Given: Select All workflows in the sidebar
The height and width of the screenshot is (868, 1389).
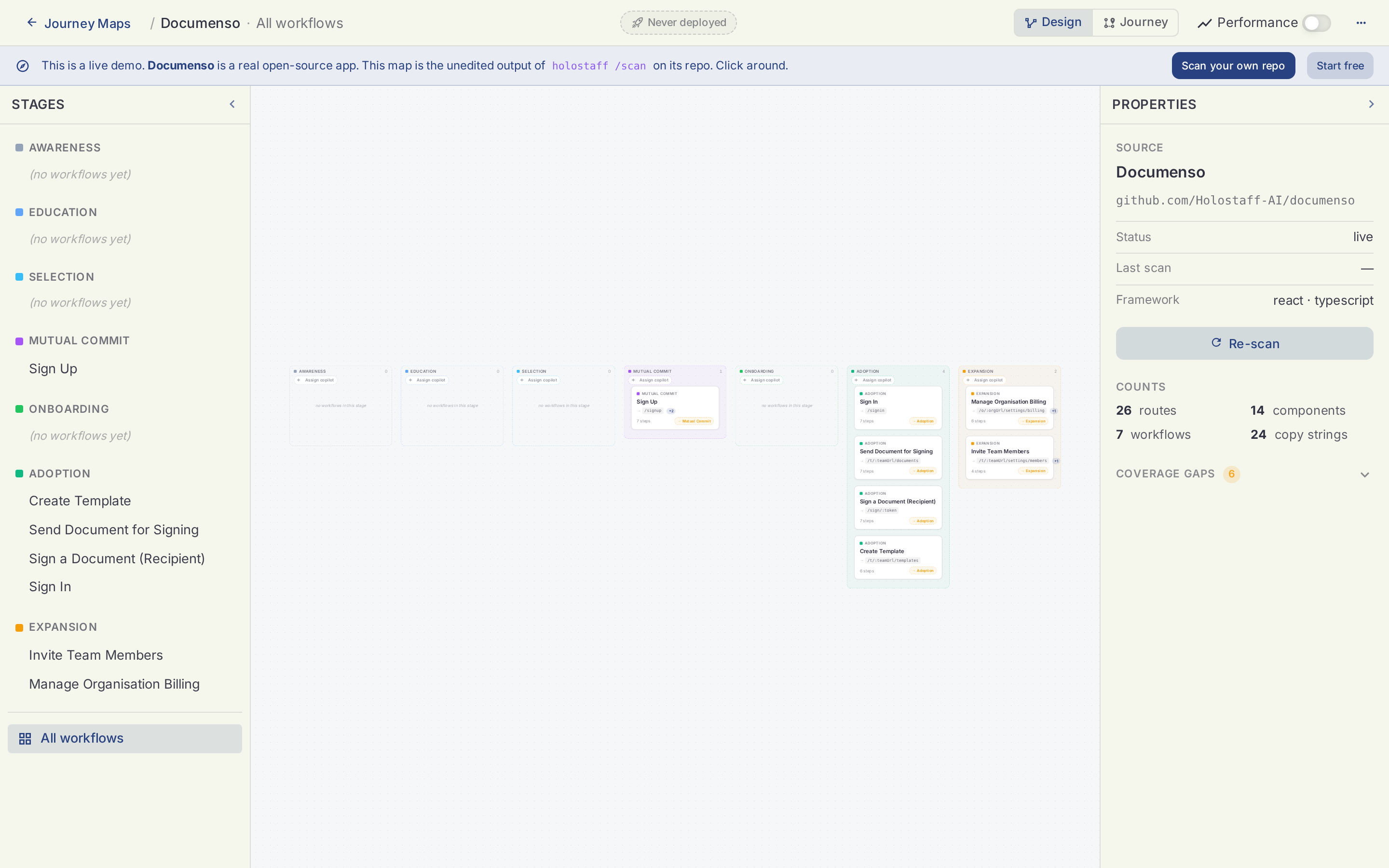Looking at the screenshot, I should [124, 739].
